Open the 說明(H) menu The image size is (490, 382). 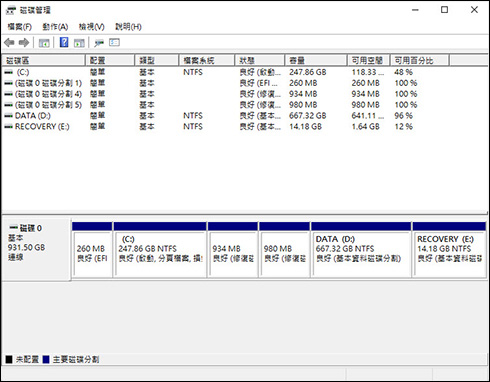point(128,27)
